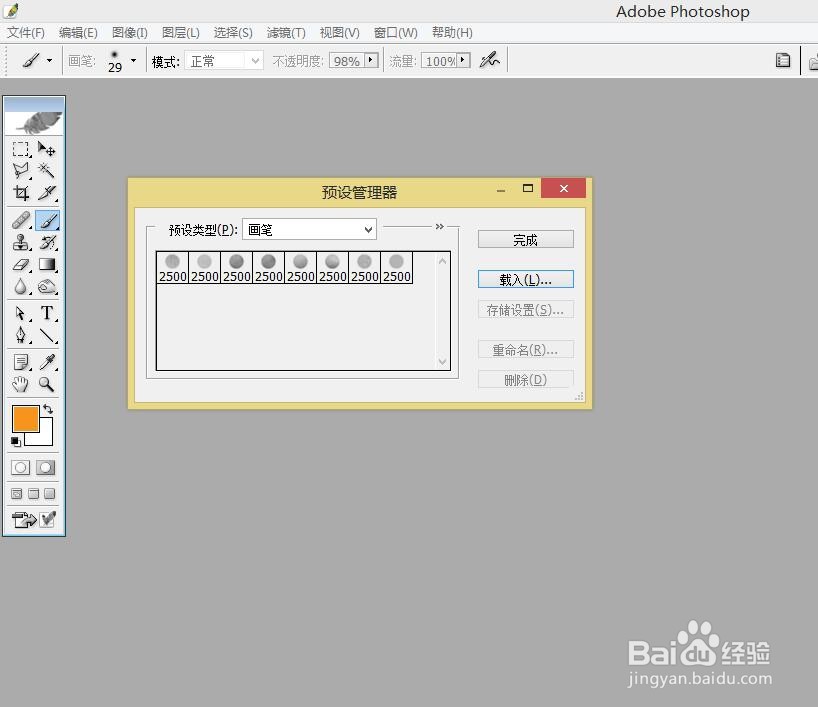Open 图层(L) menu
Screen dimensions: 818x707
coord(181,33)
